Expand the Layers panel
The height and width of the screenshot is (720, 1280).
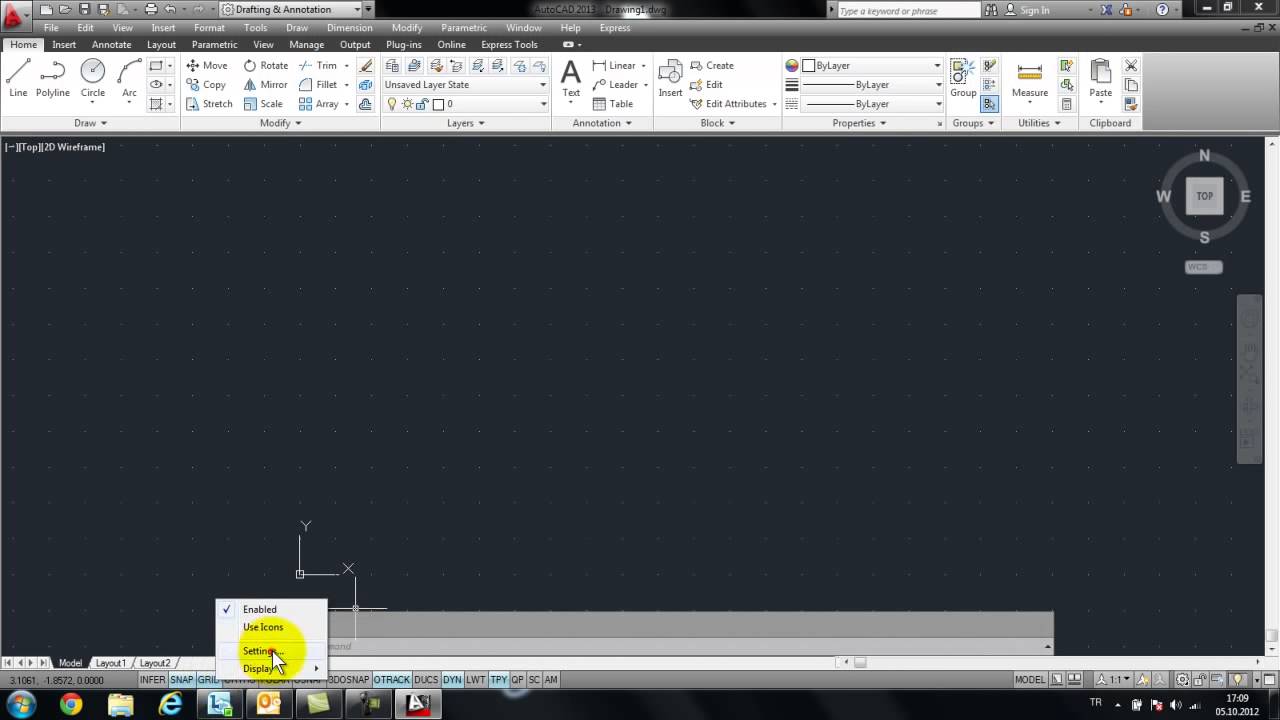[466, 123]
